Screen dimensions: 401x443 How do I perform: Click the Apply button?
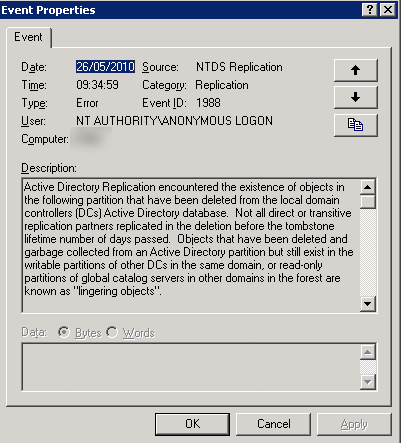pos(354,424)
